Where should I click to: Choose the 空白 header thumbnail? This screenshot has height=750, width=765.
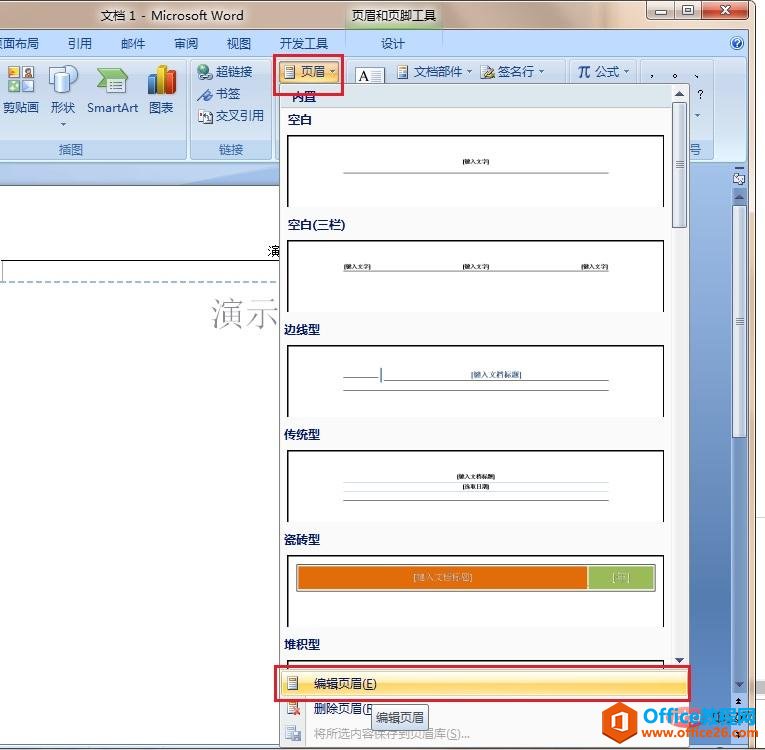[476, 171]
